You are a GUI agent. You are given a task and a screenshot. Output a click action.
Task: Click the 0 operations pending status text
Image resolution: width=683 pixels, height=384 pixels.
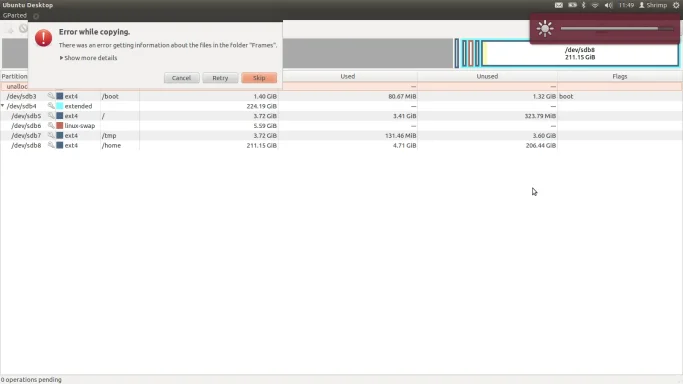coord(31,380)
